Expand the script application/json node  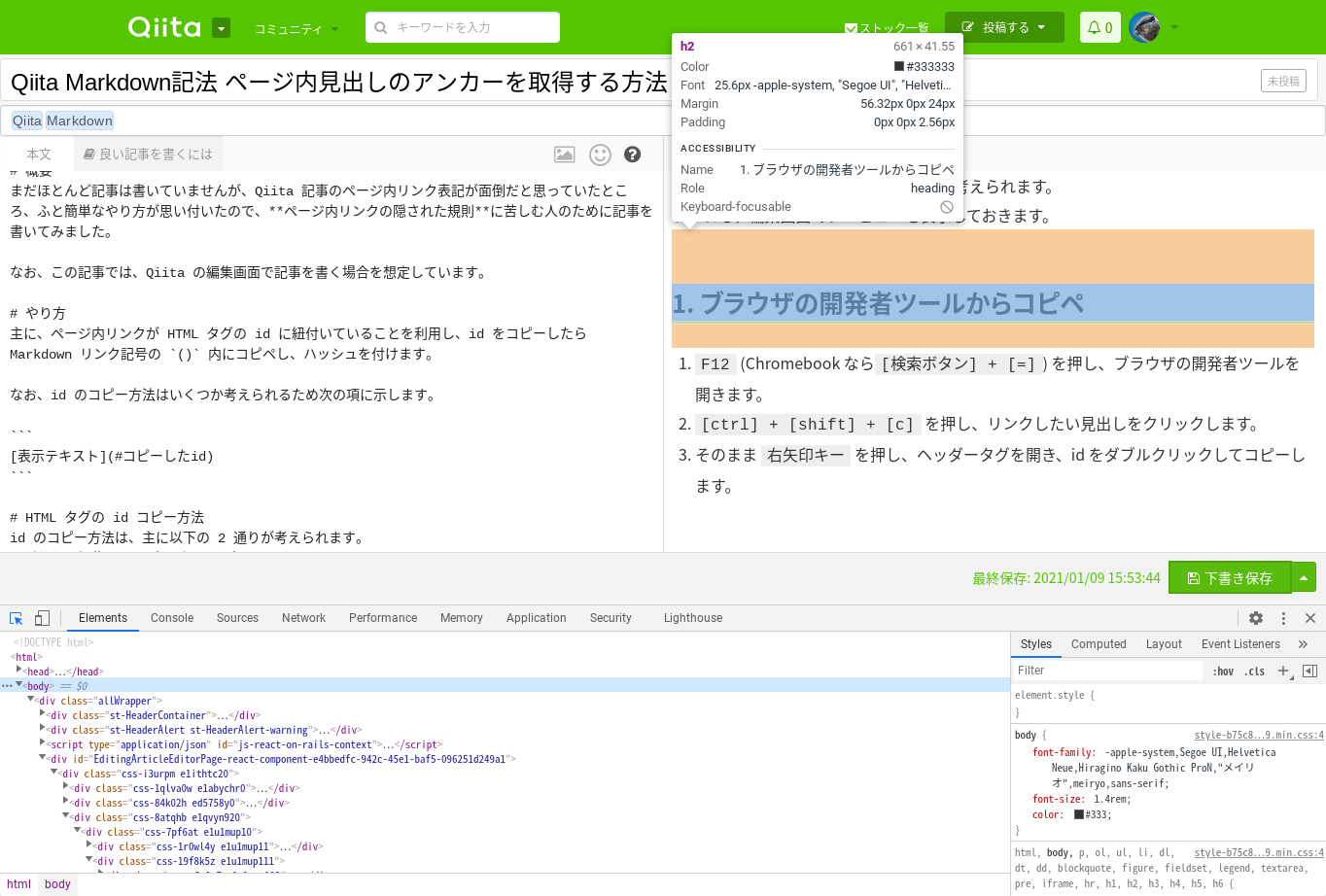pyautogui.click(x=43, y=743)
